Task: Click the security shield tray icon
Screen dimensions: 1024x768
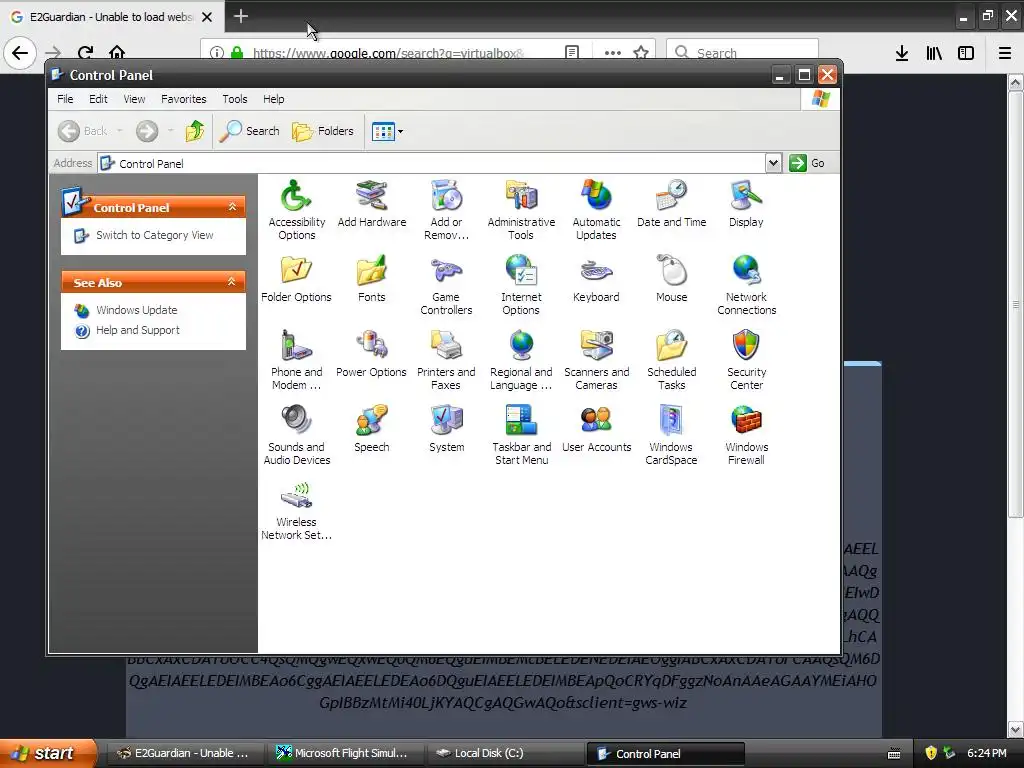Action: pyautogui.click(x=931, y=753)
